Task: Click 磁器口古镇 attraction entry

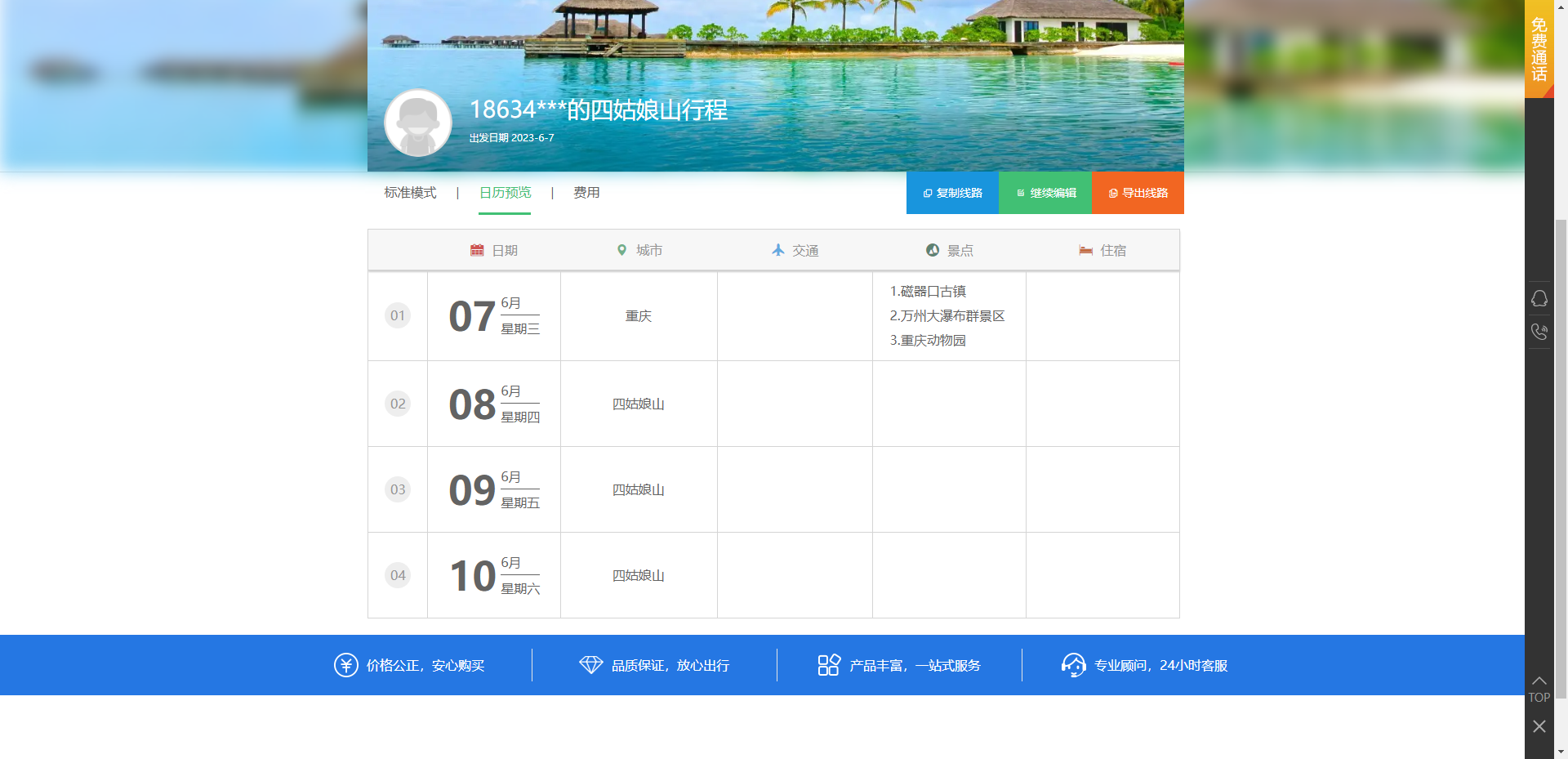Action: 928,292
